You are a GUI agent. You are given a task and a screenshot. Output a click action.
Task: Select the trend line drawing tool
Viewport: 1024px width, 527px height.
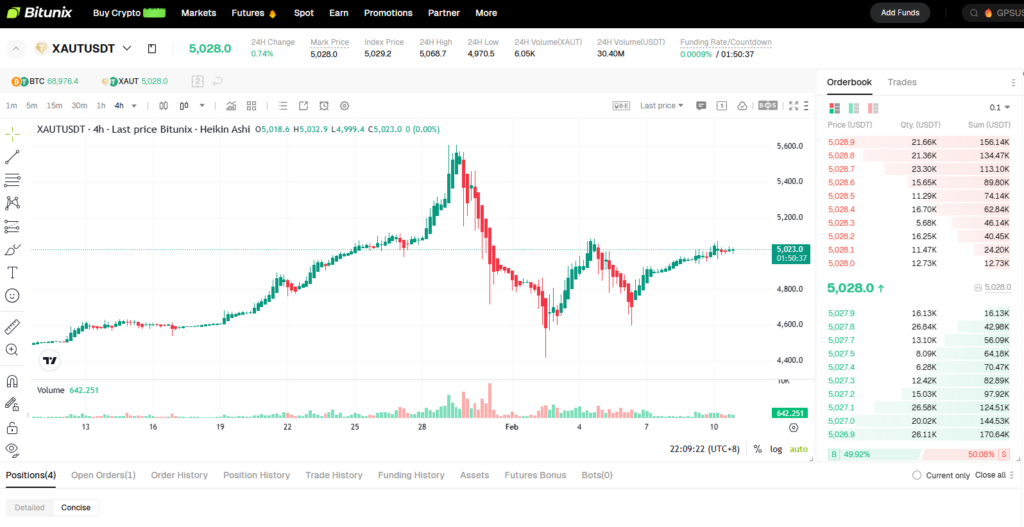13,157
